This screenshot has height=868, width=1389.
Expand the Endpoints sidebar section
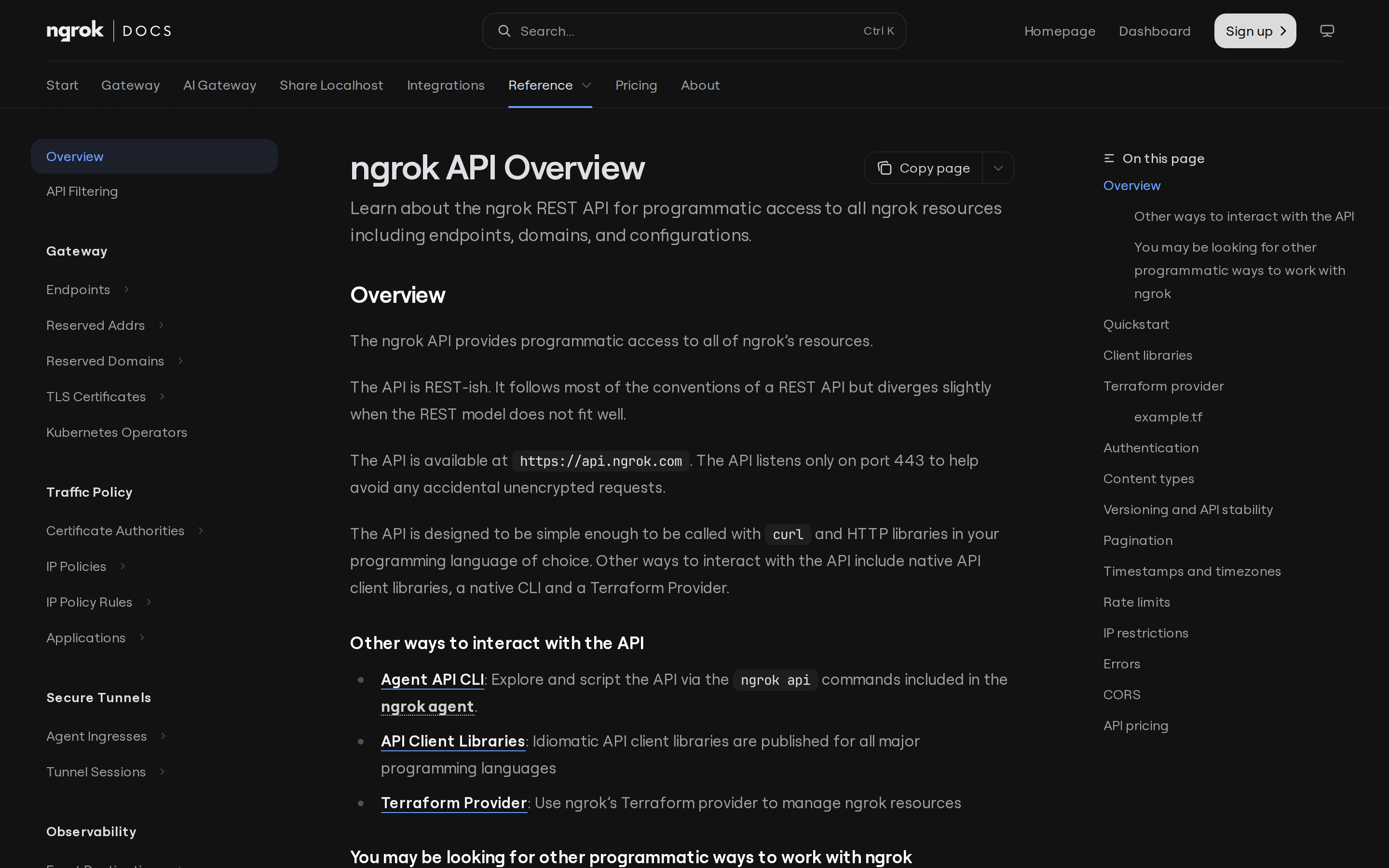[x=126, y=290]
